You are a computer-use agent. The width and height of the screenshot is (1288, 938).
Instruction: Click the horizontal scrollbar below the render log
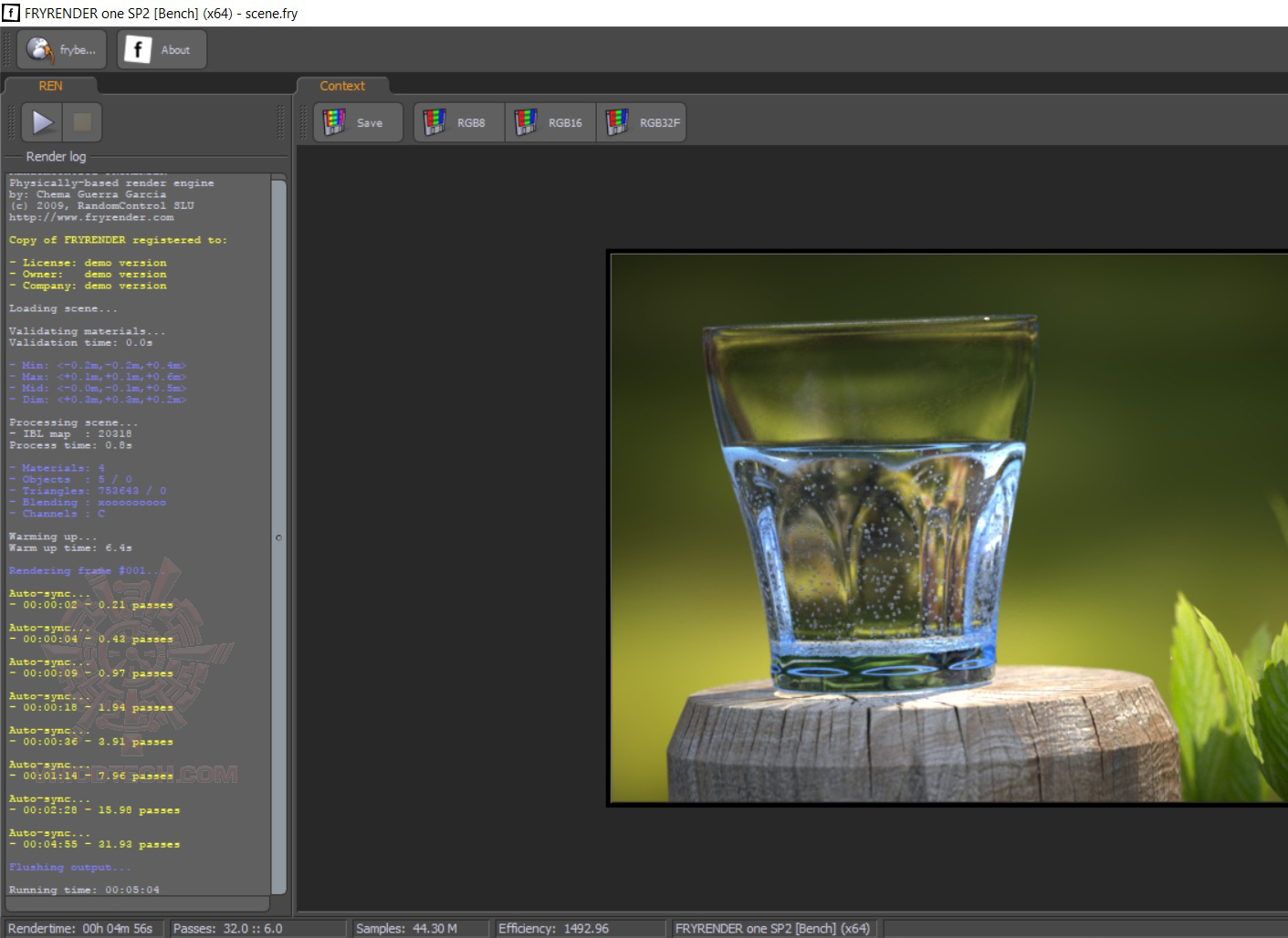click(137, 904)
